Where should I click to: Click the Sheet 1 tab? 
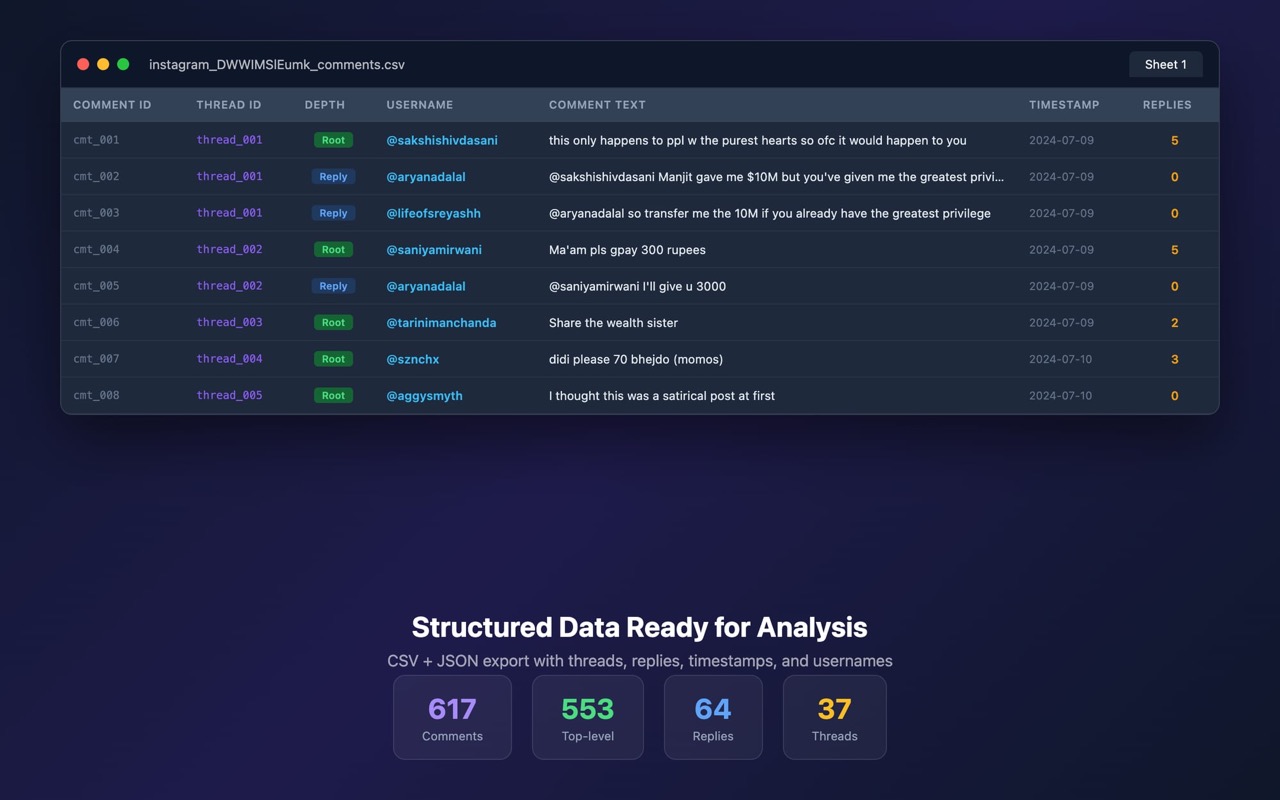point(1165,64)
